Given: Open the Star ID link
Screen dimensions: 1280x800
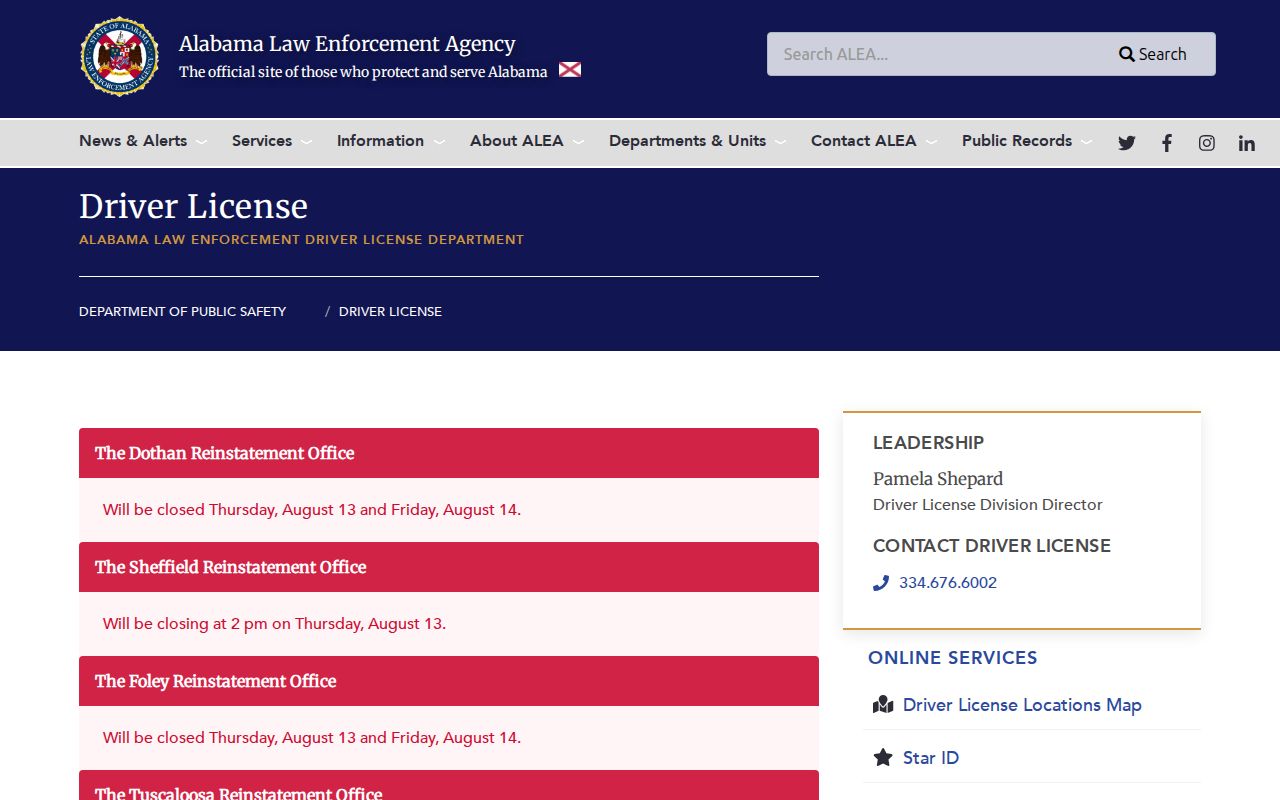Looking at the screenshot, I should (931, 758).
